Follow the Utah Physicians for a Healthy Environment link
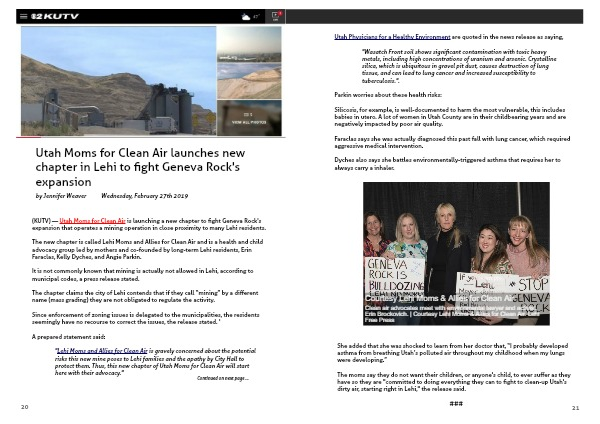This screenshot has height=424, width=600. click(x=392, y=37)
